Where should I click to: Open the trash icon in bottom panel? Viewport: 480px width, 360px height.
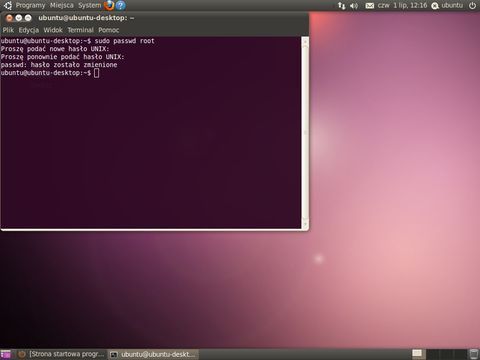(473, 354)
